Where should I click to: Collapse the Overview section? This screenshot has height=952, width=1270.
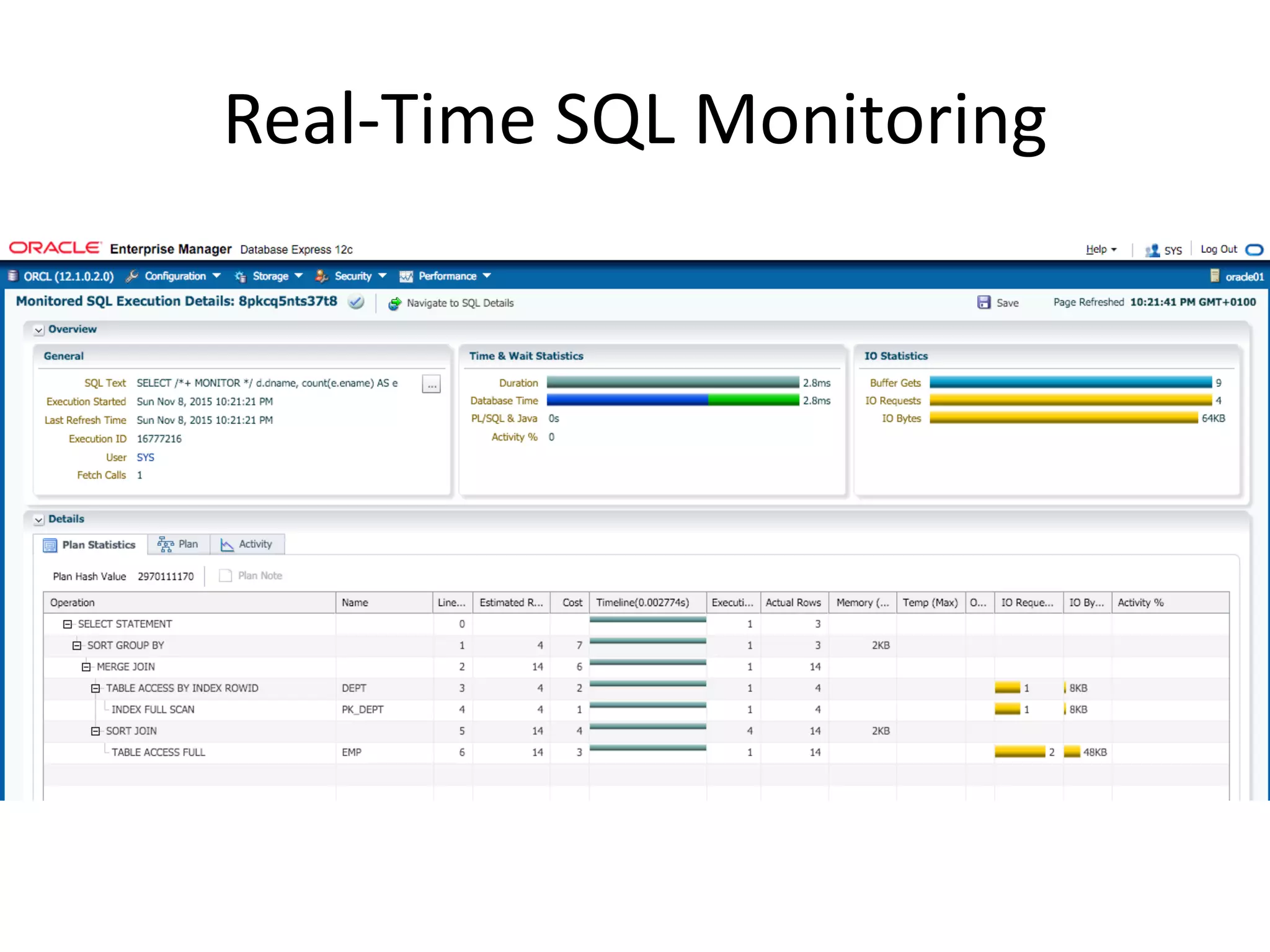[x=39, y=330]
